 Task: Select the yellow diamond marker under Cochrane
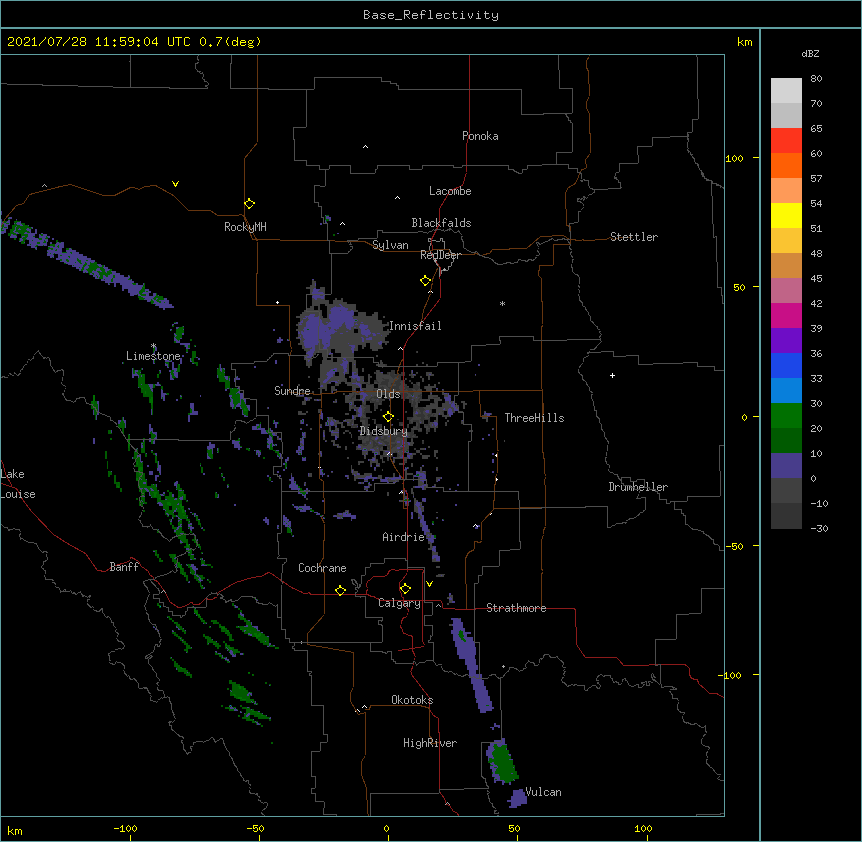pyautogui.click(x=340, y=590)
